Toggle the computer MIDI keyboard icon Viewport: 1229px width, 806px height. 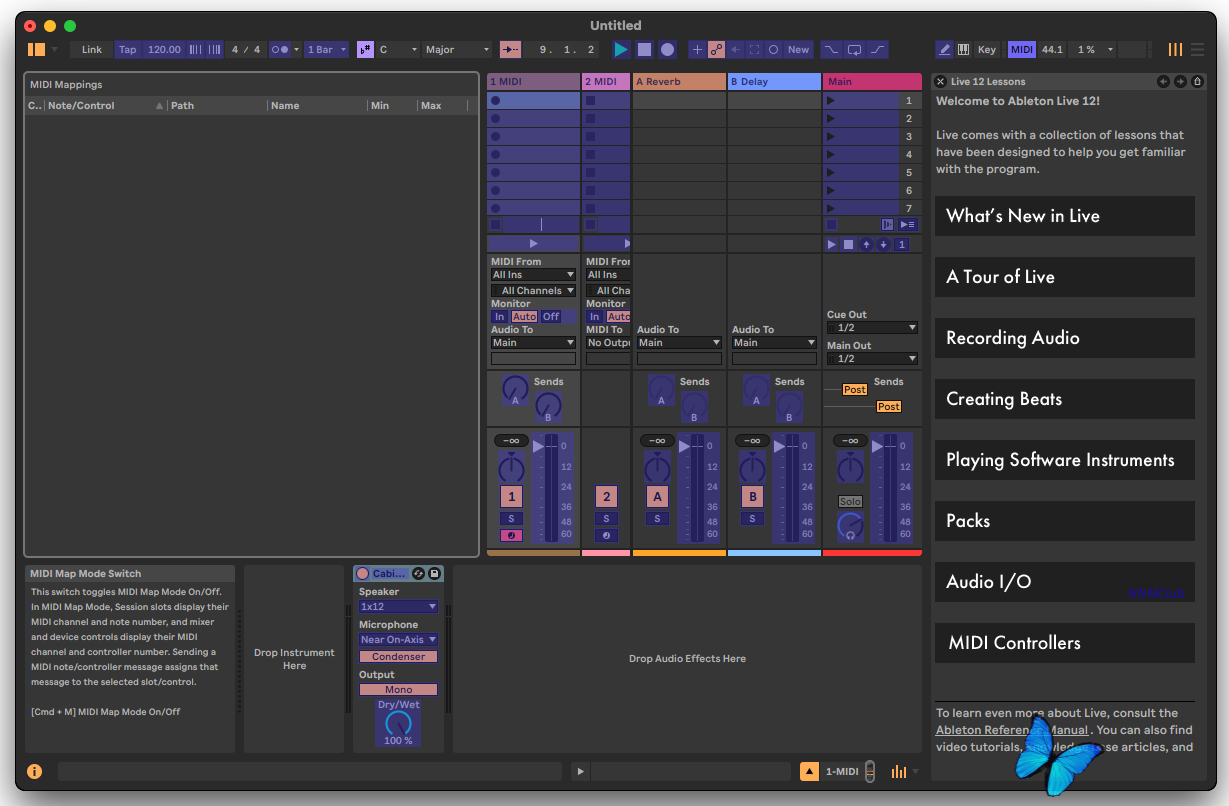click(963, 49)
